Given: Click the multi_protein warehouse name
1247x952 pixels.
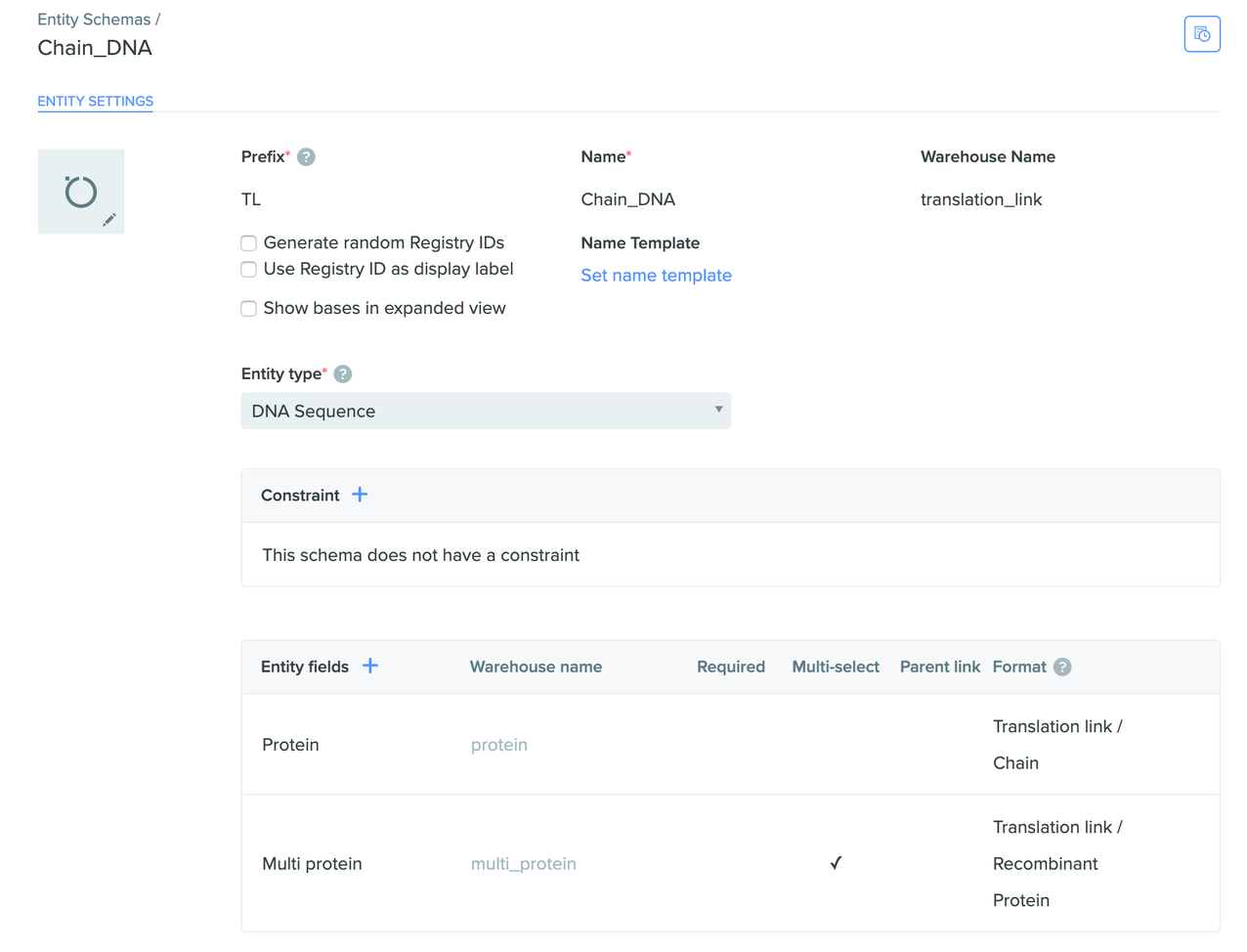Looking at the screenshot, I should tap(524, 864).
